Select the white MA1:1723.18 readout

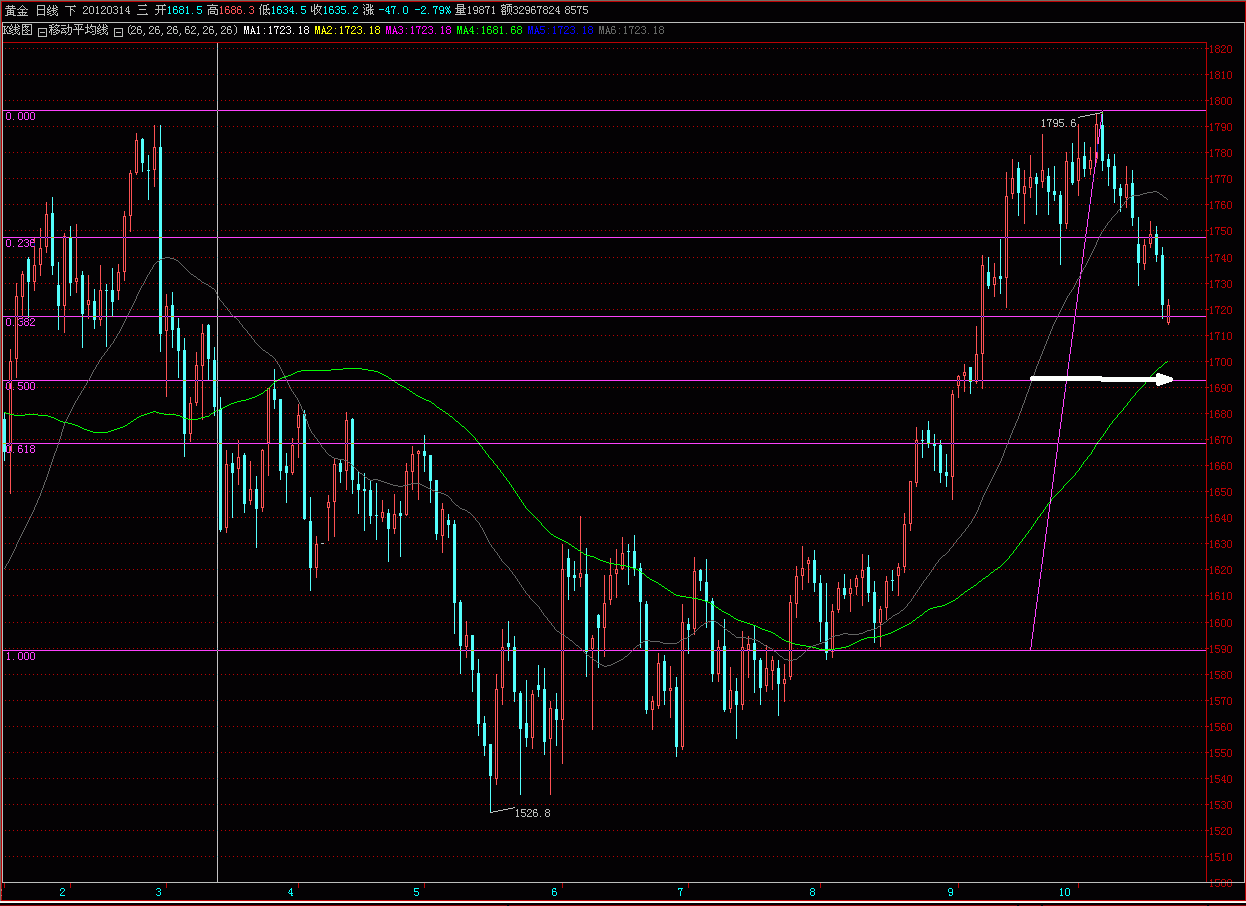click(276, 31)
